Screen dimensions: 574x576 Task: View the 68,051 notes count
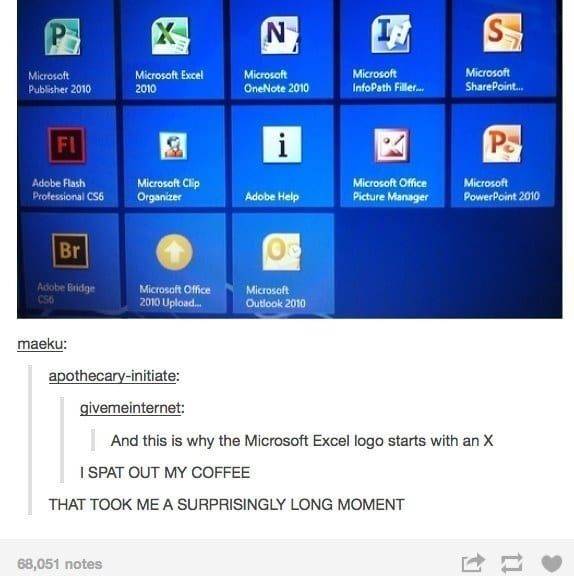coord(59,564)
